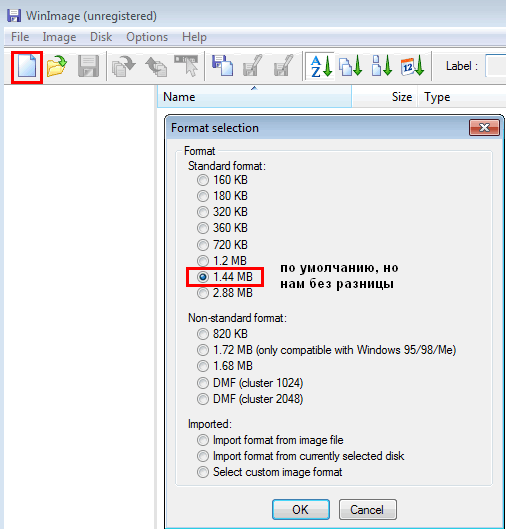Confirm format with OK button

click(x=301, y=509)
